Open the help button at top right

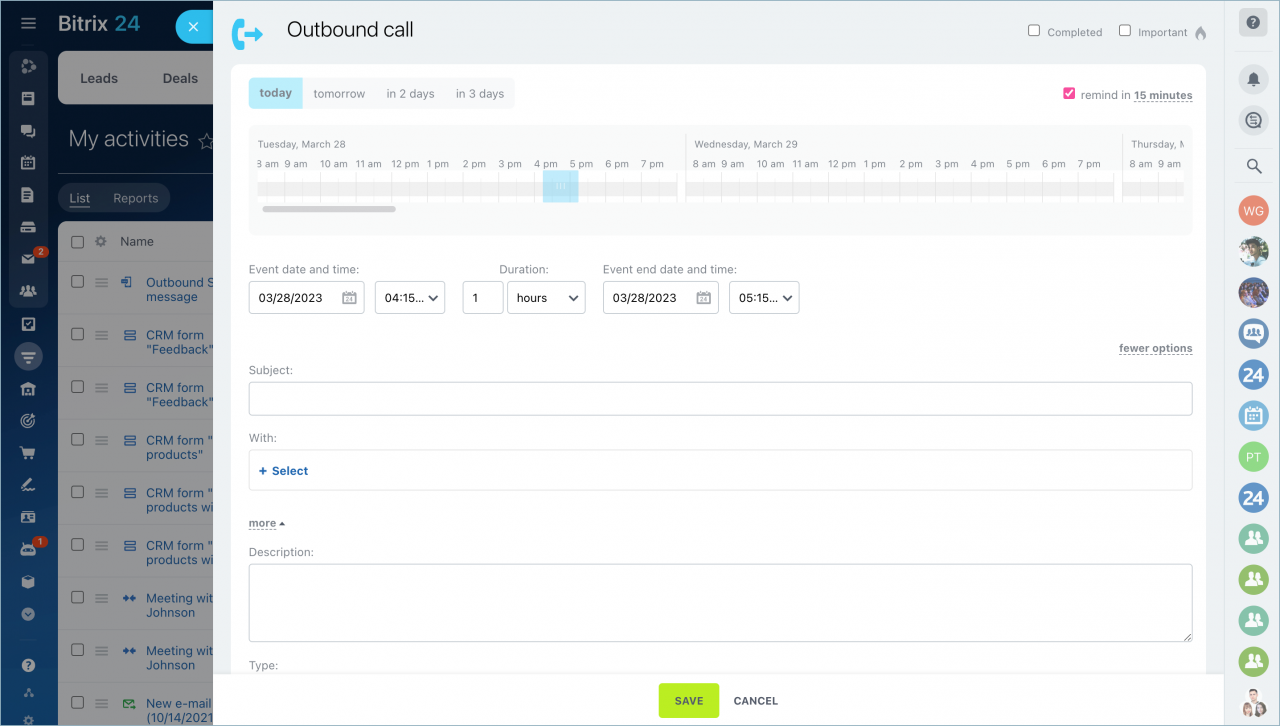coord(1253,23)
